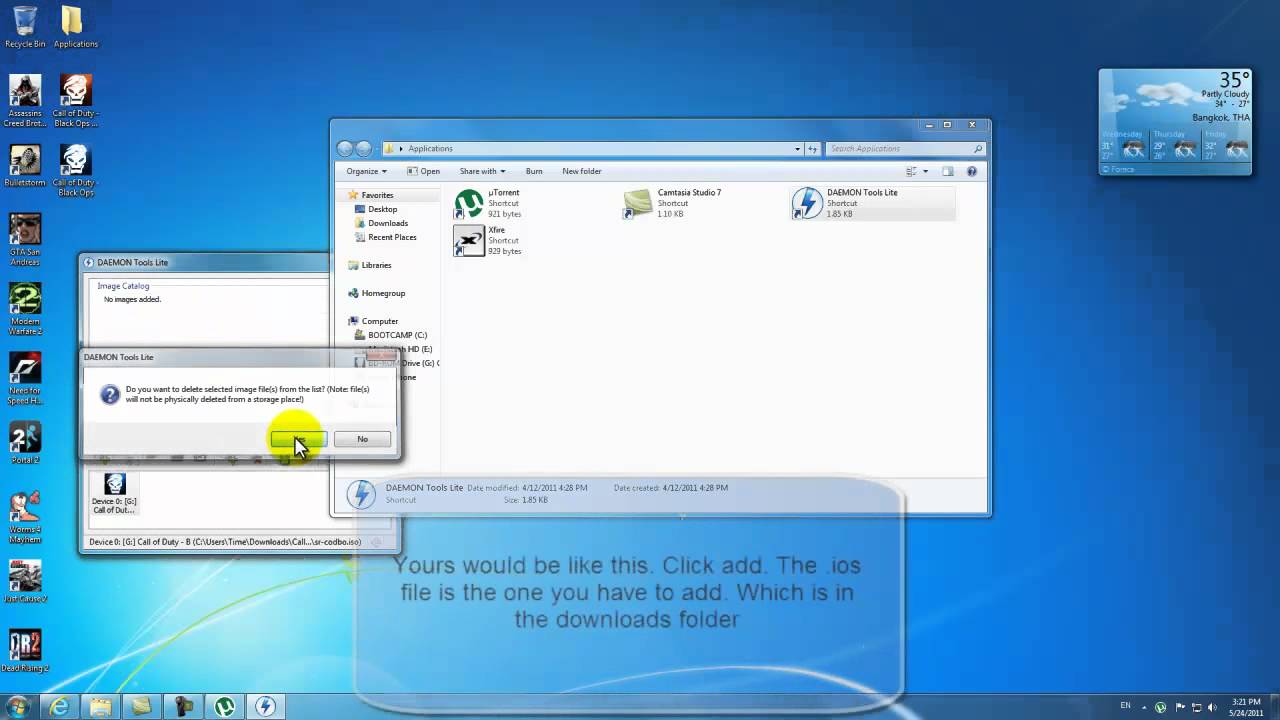Click the Search Applications field
The height and width of the screenshot is (720, 1280).
pyautogui.click(x=905, y=148)
